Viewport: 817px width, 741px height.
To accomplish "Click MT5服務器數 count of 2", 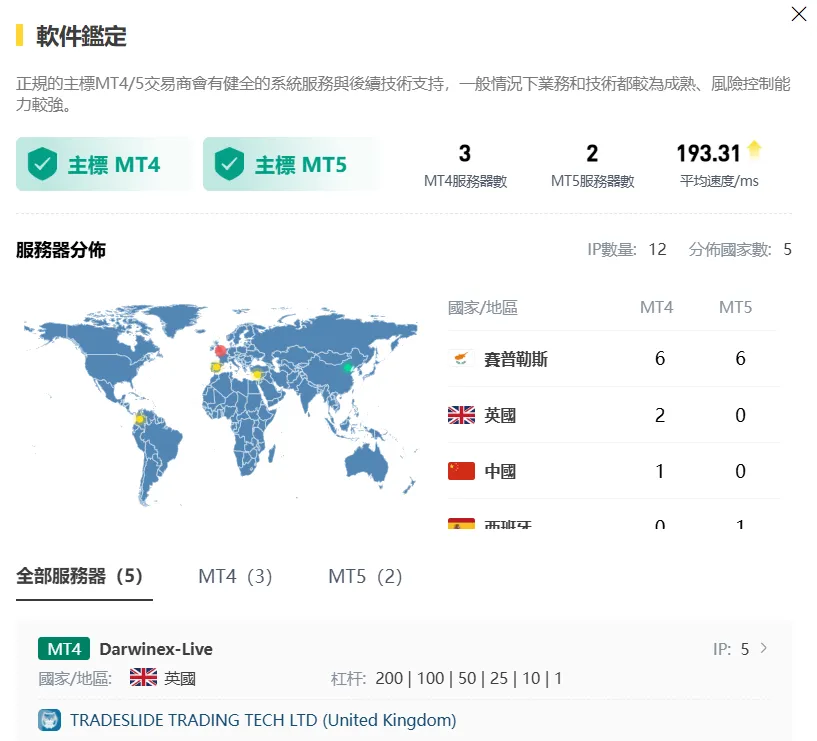I will pos(592,153).
